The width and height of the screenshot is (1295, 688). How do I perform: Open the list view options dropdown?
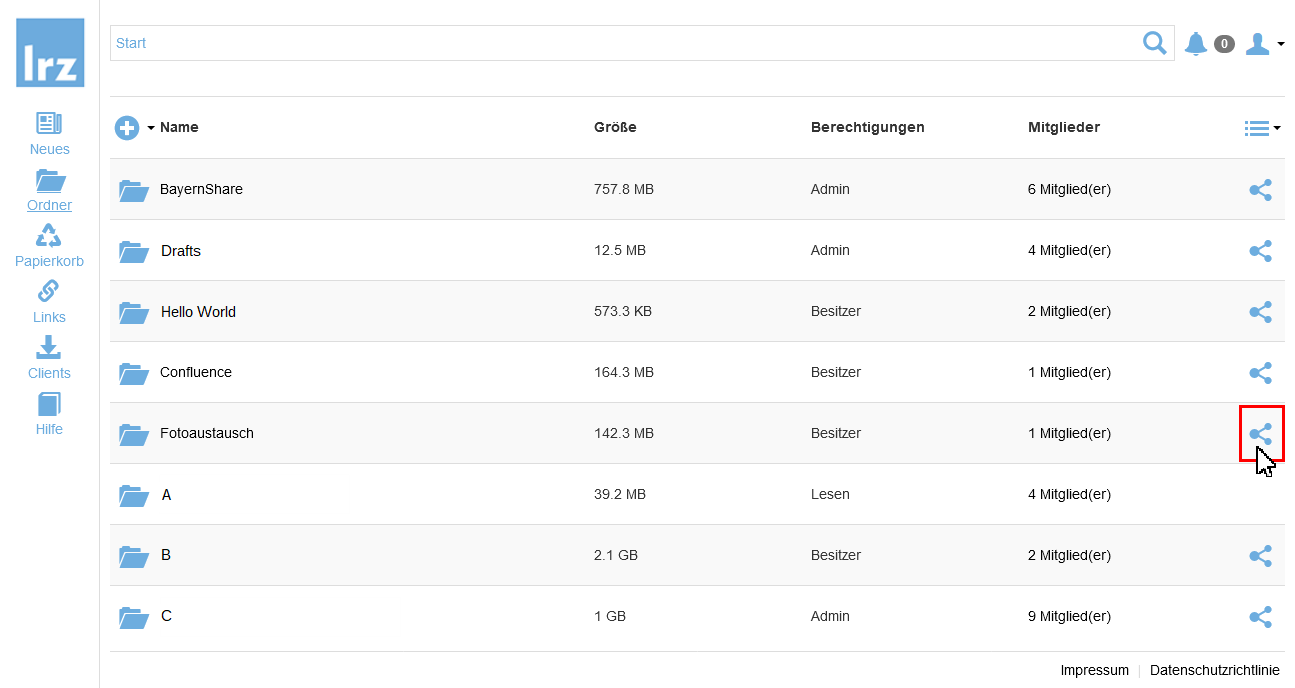point(1262,128)
